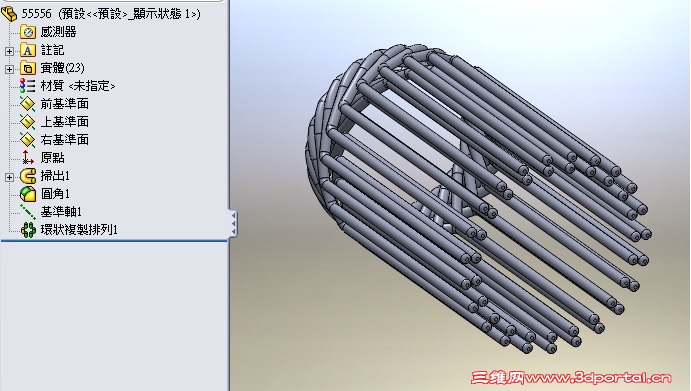Viewport: 691px width, 391px height.
Task: Select 材質 <未指定> text row
Action: point(78,86)
